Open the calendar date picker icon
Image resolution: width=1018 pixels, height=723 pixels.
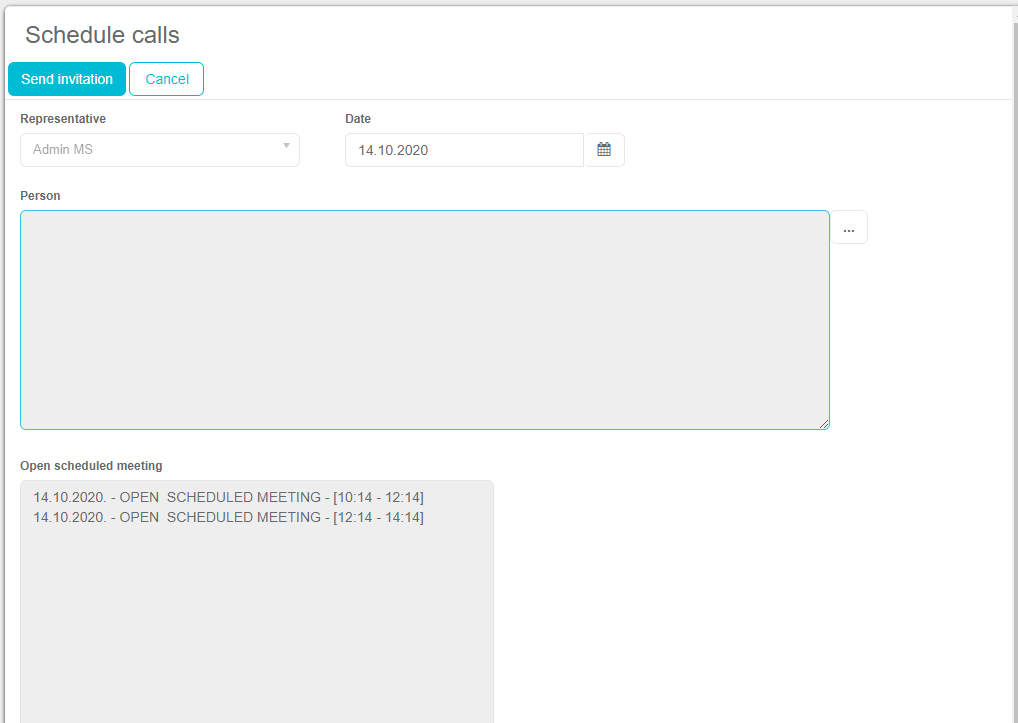[604, 150]
